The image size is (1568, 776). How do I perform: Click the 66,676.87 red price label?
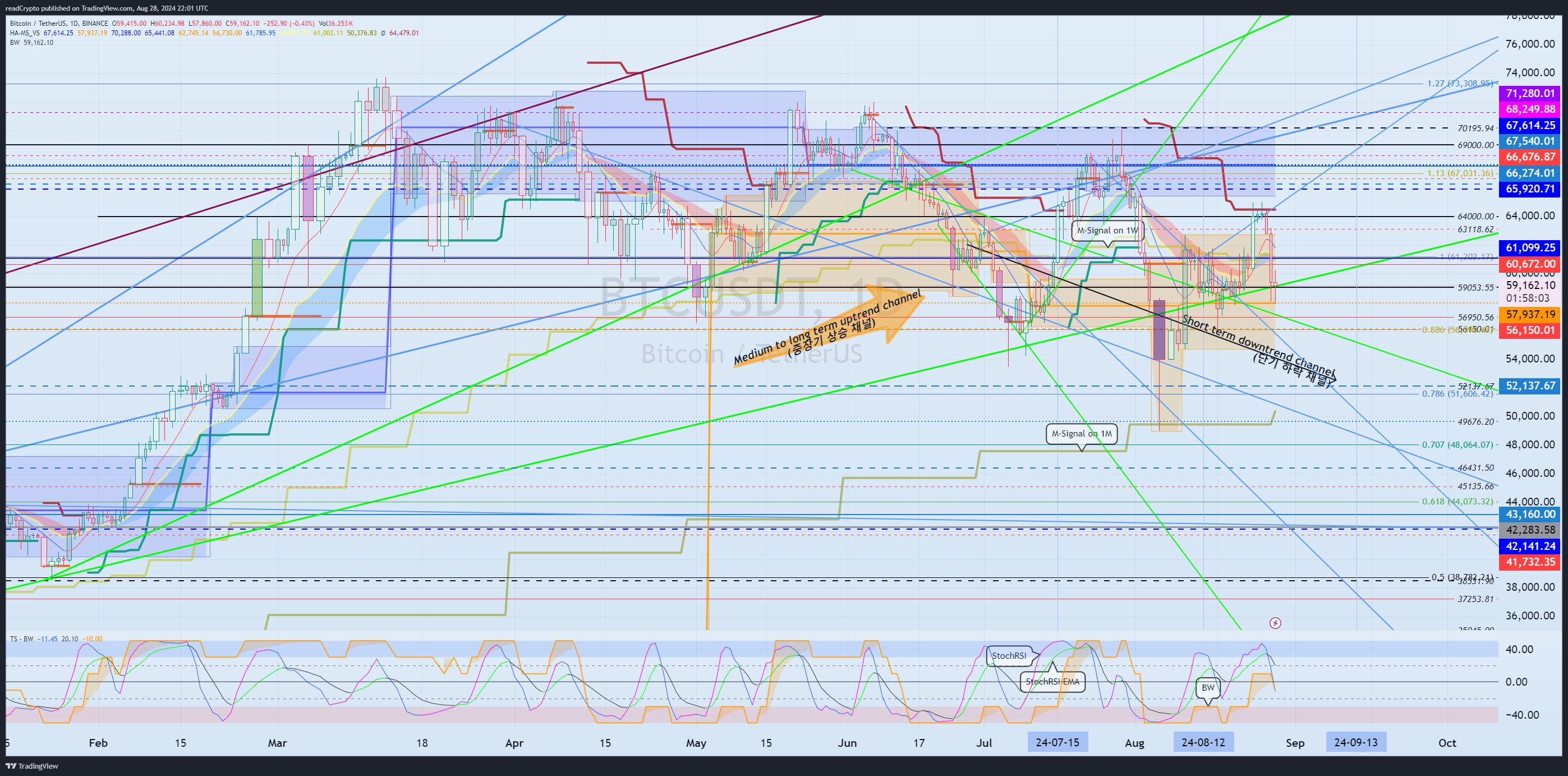1530,157
